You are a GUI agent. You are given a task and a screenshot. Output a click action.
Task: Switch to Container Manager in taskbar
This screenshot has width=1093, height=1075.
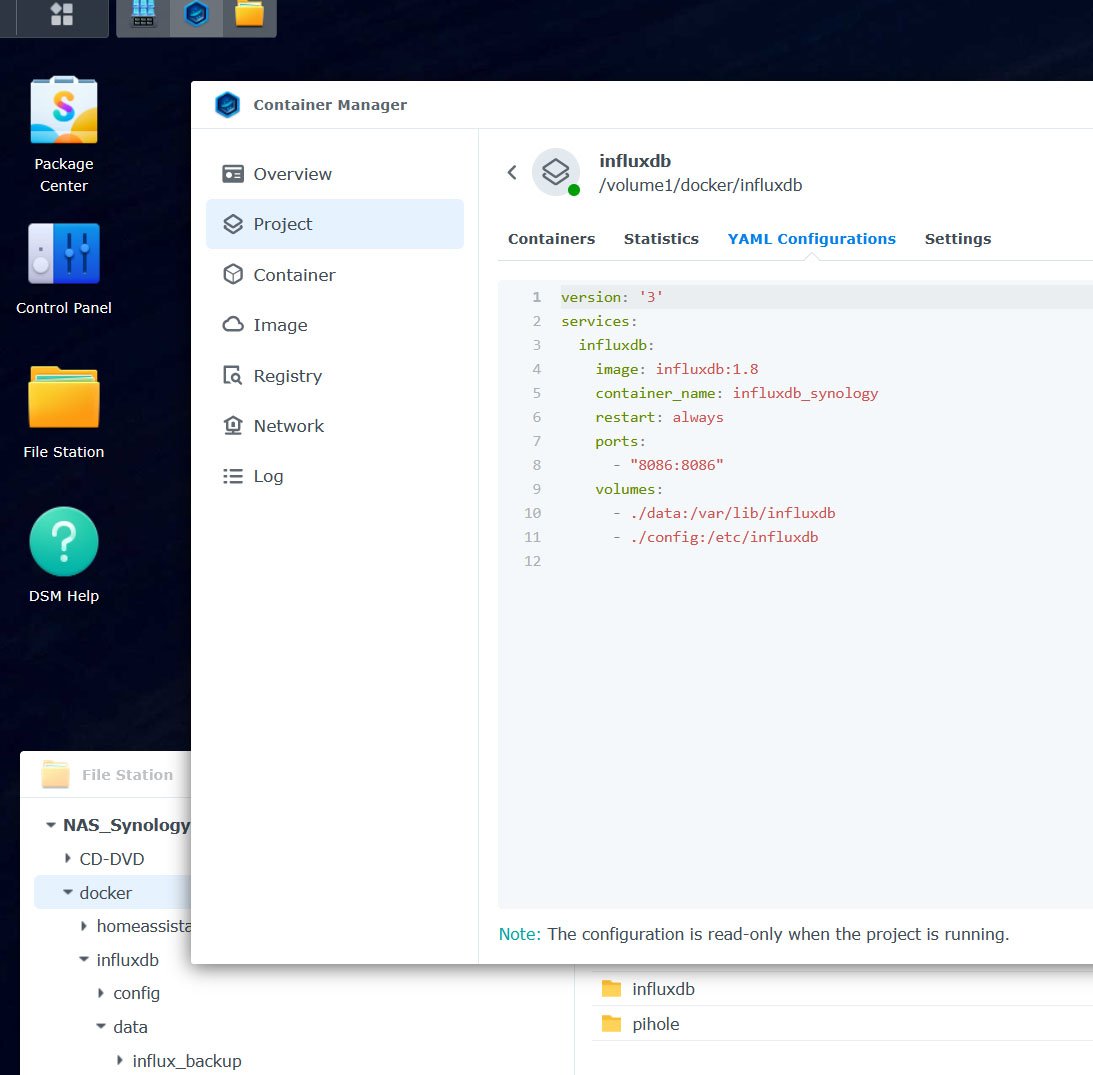197,14
